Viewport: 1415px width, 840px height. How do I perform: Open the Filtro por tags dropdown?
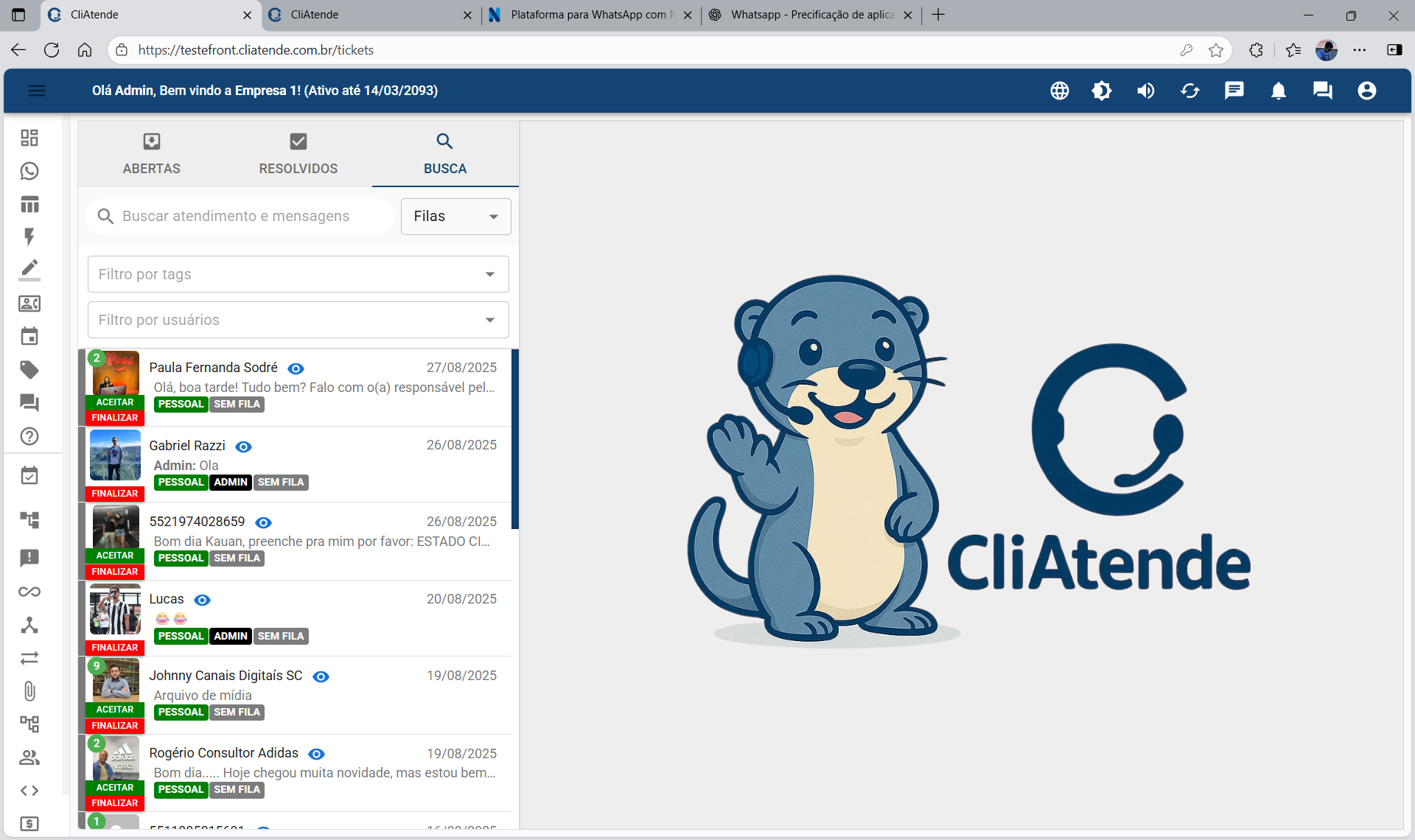point(298,274)
